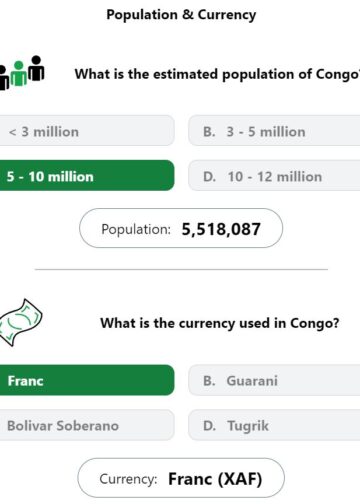Click the green figure in the people icon
Image resolution: width=360 pixels, height=504 pixels.
pyautogui.click(x=19, y=74)
